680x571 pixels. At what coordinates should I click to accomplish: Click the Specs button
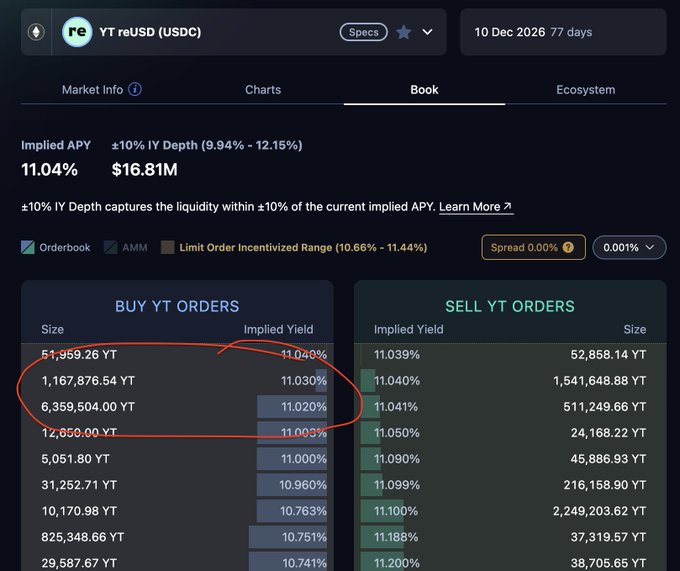pos(363,32)
